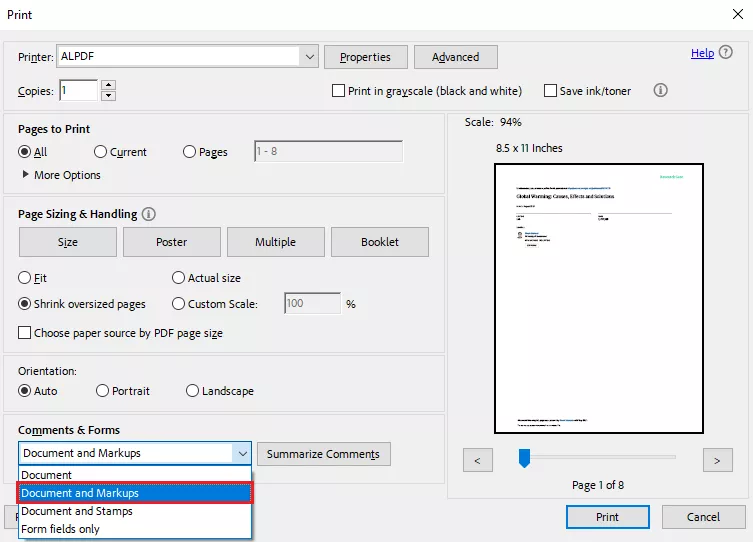Screen dimensions: 753x542
Task: Select the Poster button
Action: click(171, 242)
